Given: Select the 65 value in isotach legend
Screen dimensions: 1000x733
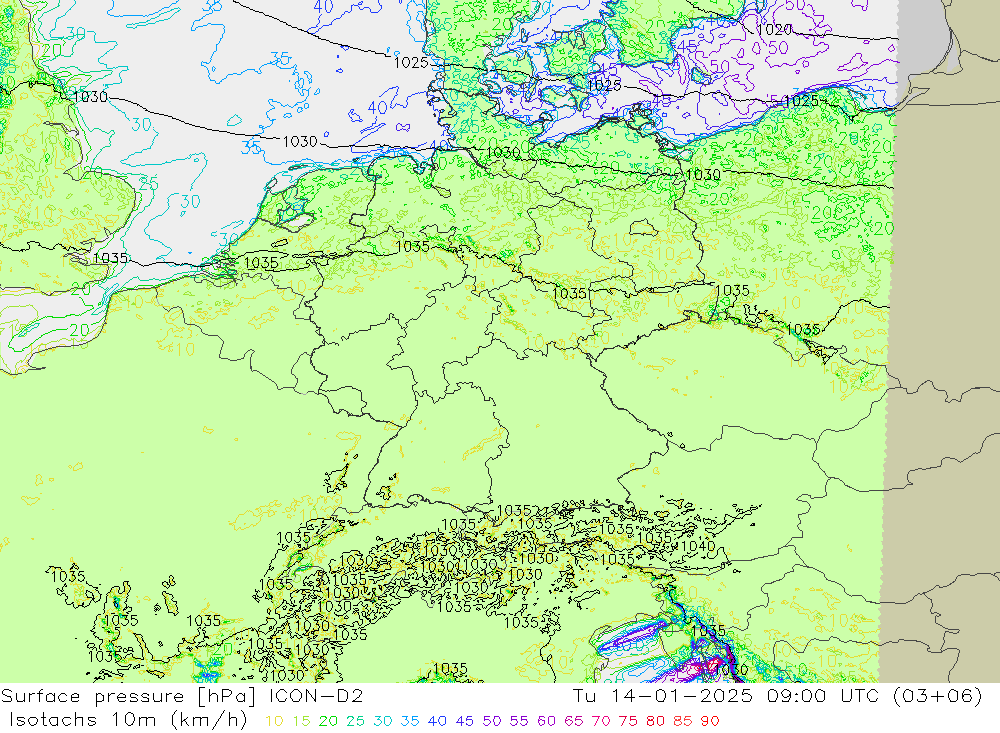Looking at the screenshot, I should 574,722.
